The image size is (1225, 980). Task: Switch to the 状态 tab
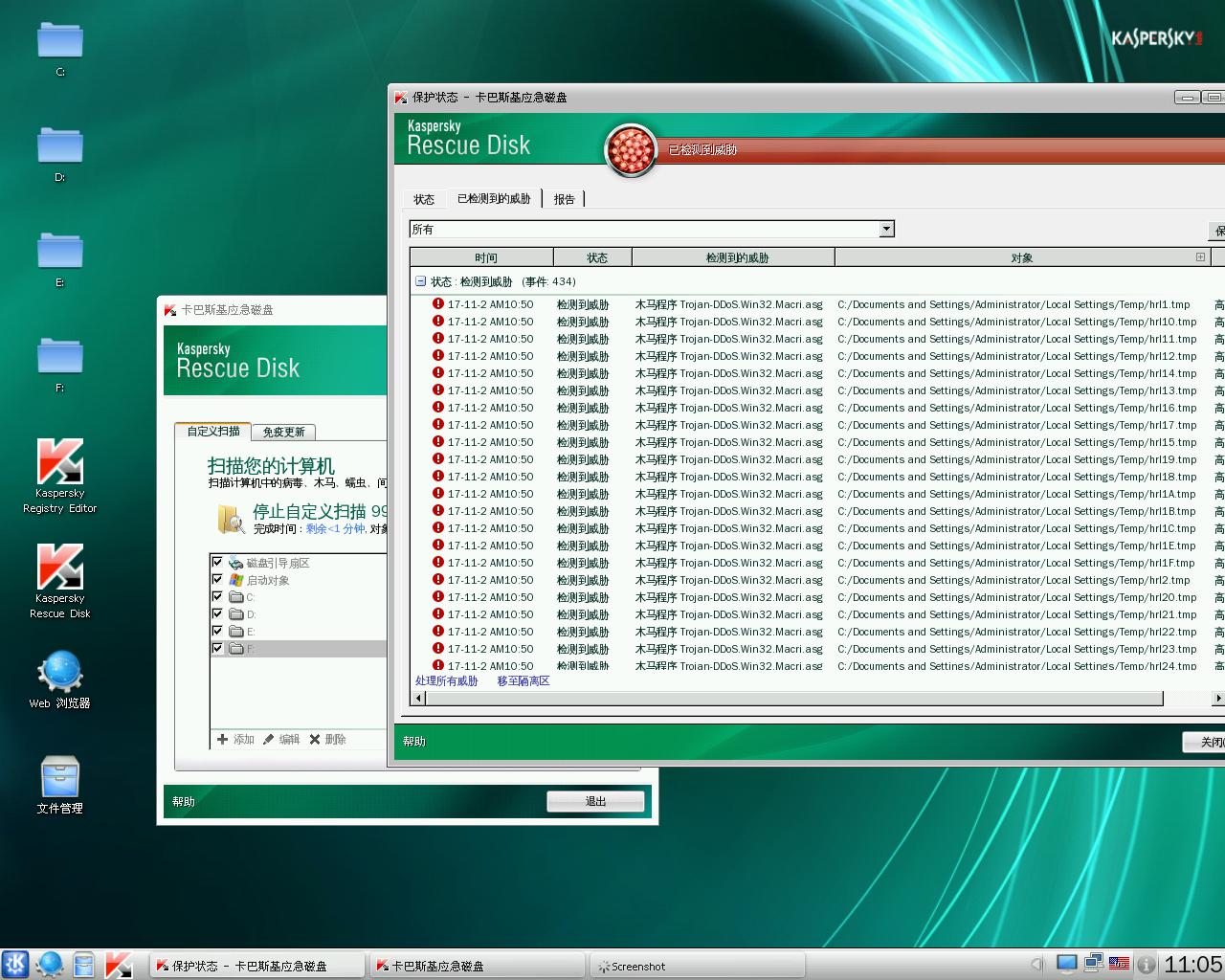[x=424, y=199]
